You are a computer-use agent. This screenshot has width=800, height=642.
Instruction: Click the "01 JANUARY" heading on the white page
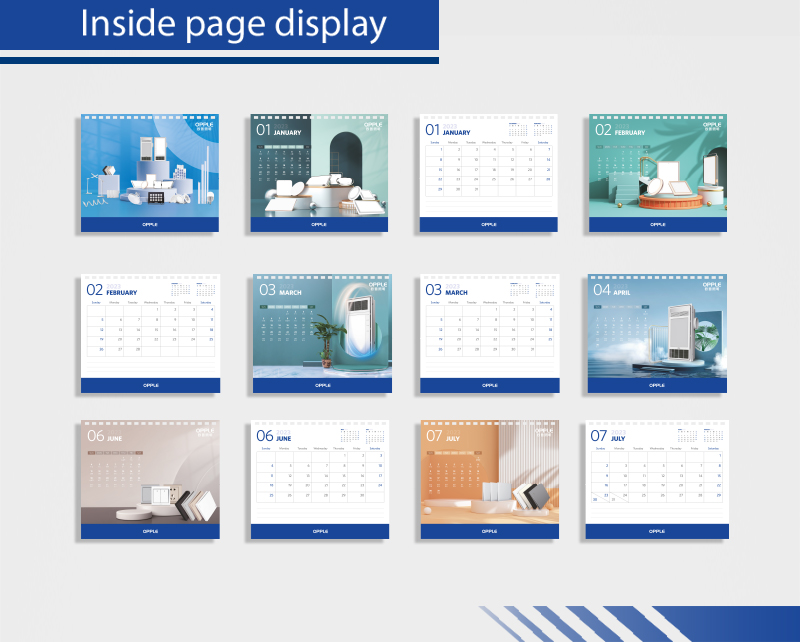click(x=448, y=130)
